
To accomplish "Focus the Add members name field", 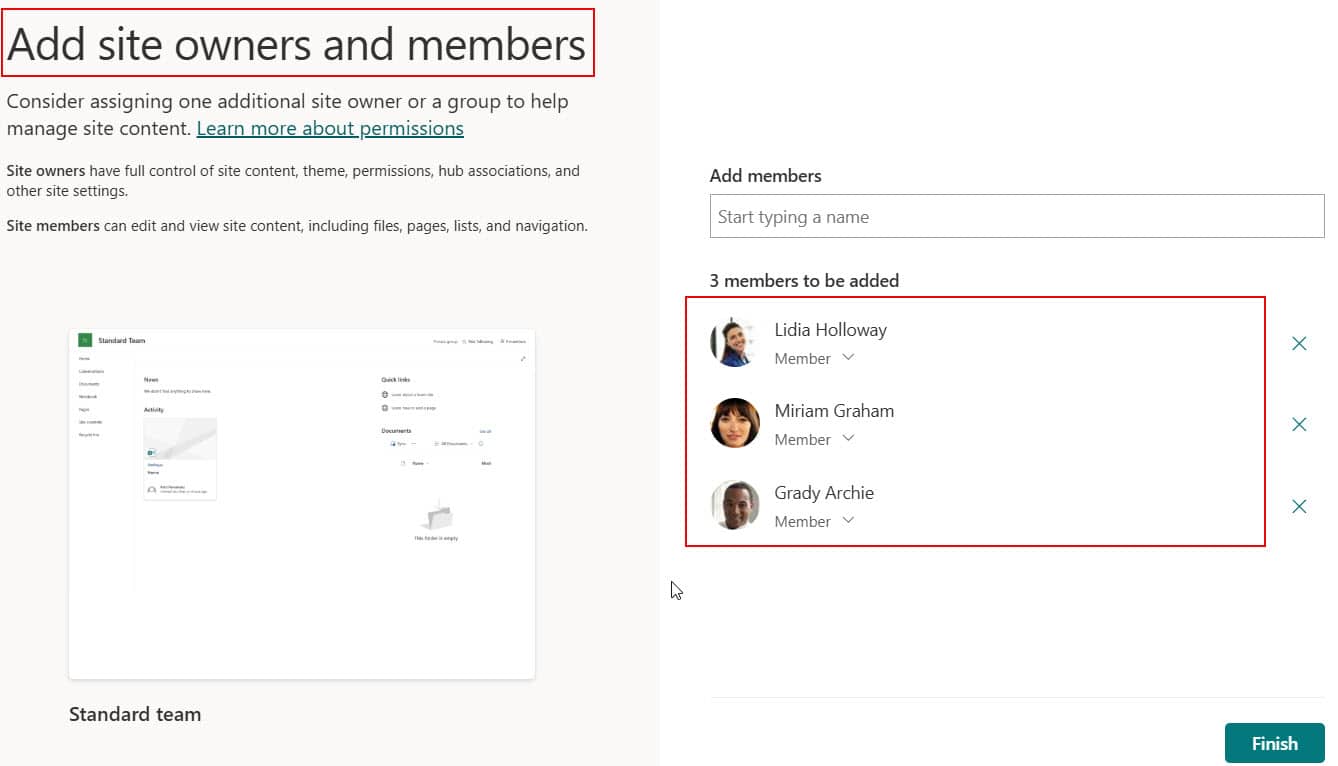I will point(1016,217).
